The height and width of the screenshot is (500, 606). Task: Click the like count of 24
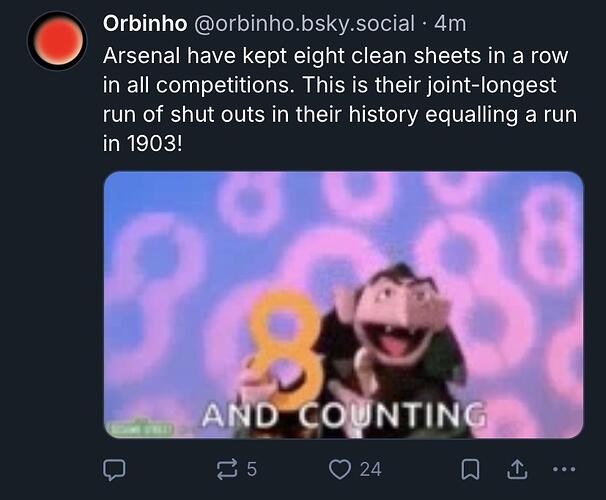click(370, 468)
